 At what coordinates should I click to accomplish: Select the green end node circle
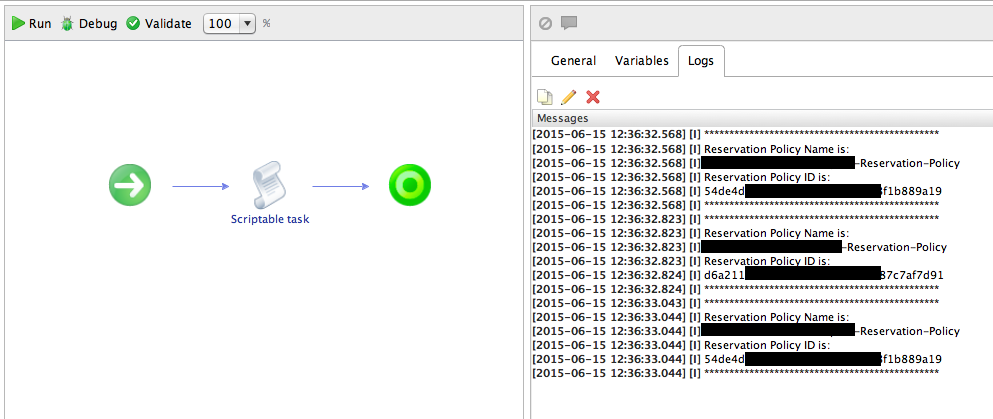pos(410,185)
